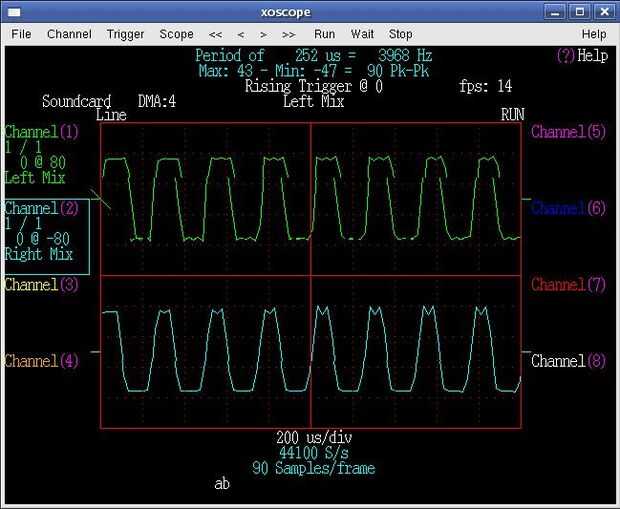Select Channel(6) blue label

pos(568,208)
